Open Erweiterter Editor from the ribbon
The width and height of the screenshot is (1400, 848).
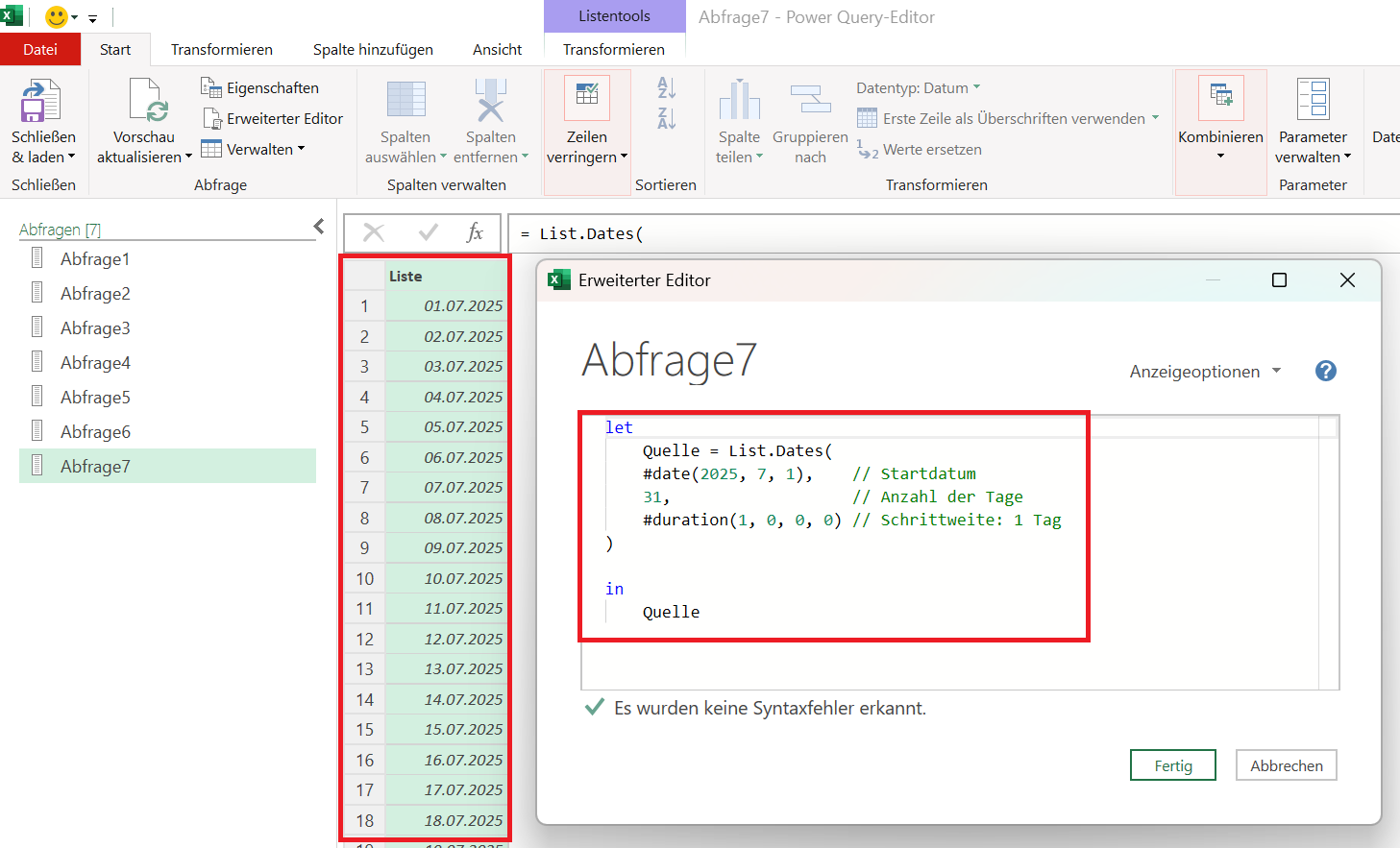pyautogui.click(x=272, y=118)
